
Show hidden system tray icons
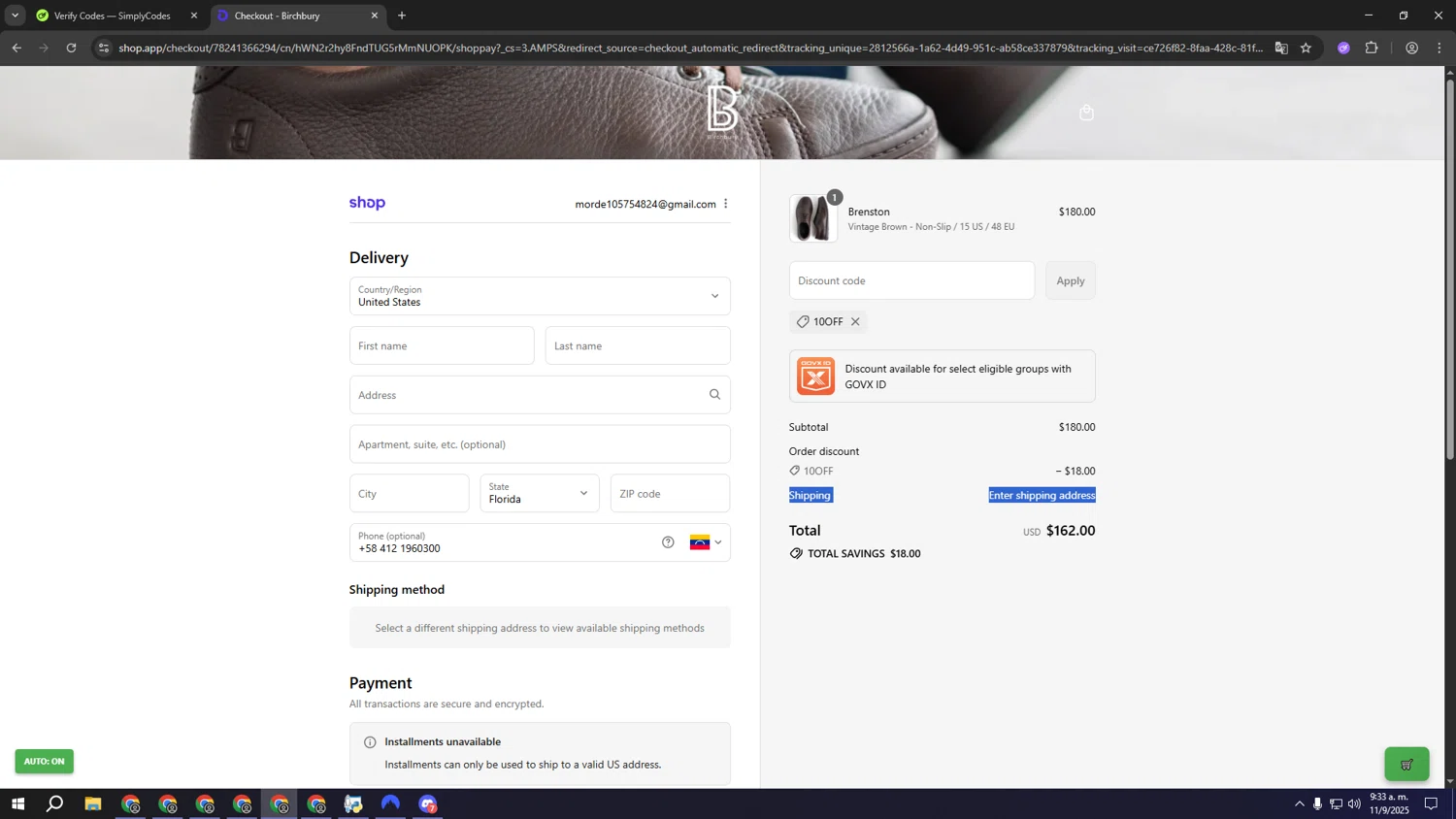click(1299, 803)
